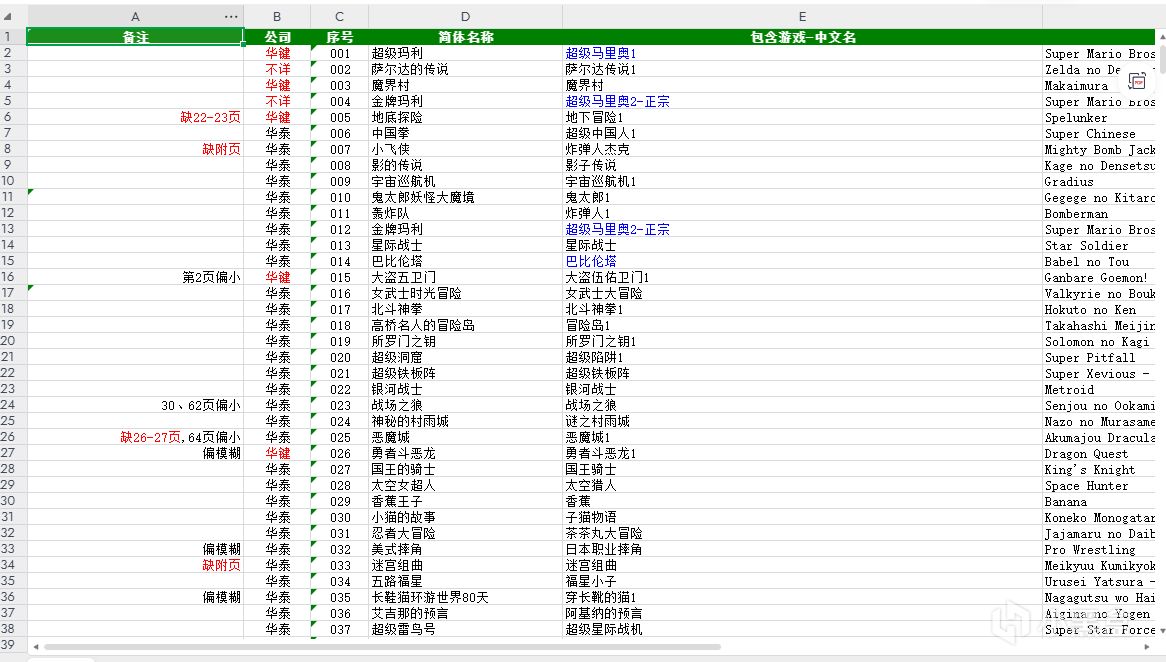Click the horizontal scrollbar left arrow
The image size is (1166, 662).
35,647
